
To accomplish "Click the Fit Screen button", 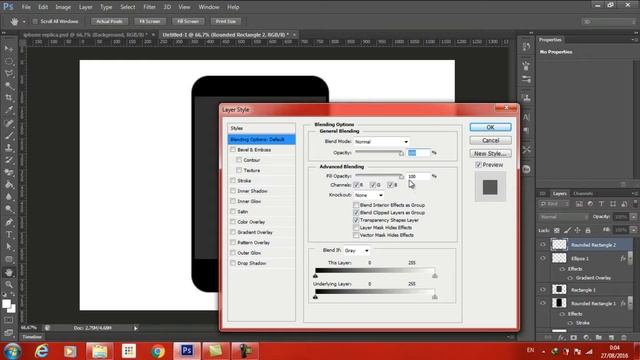I will tap(150, 21).
